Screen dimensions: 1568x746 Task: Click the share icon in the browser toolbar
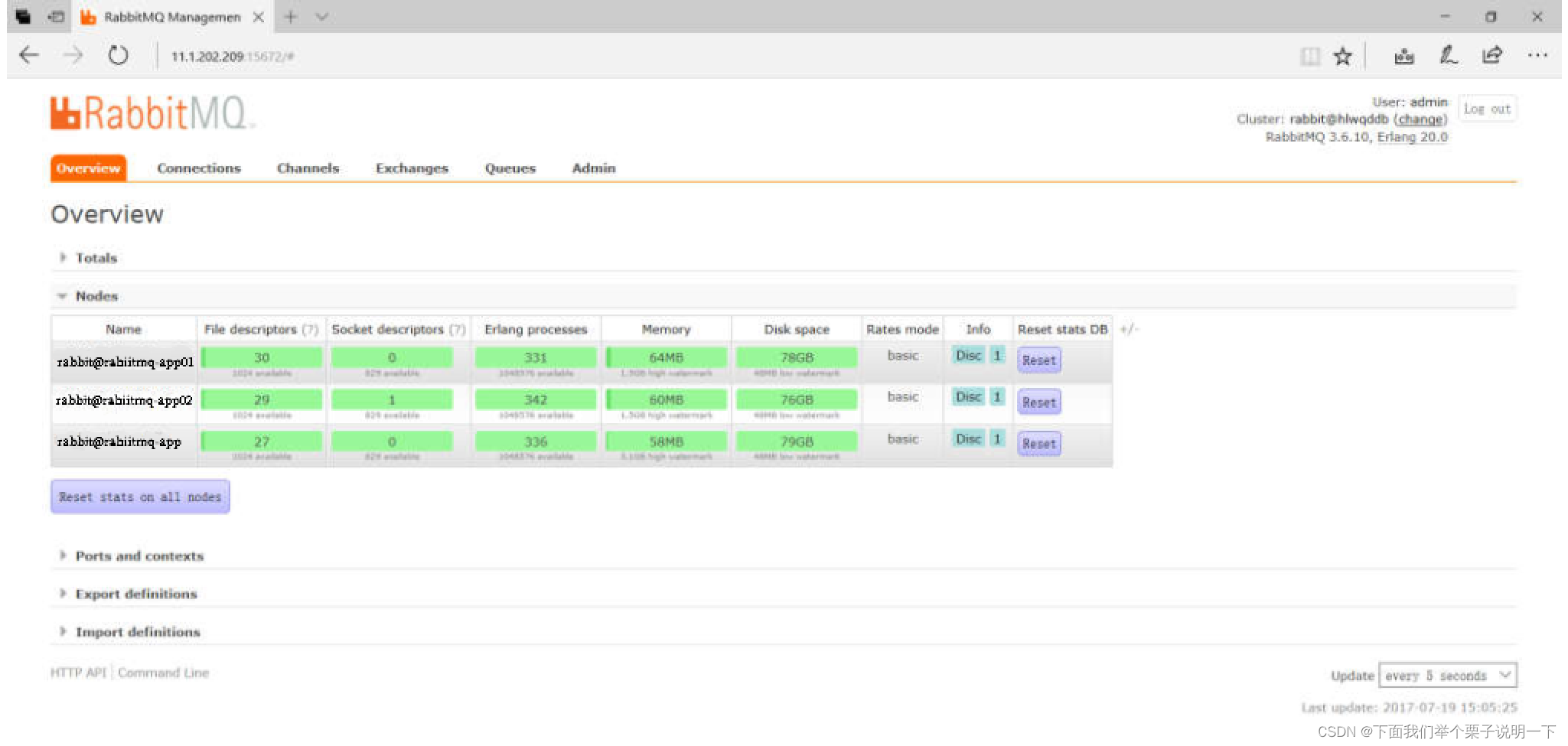point(1492,55)
